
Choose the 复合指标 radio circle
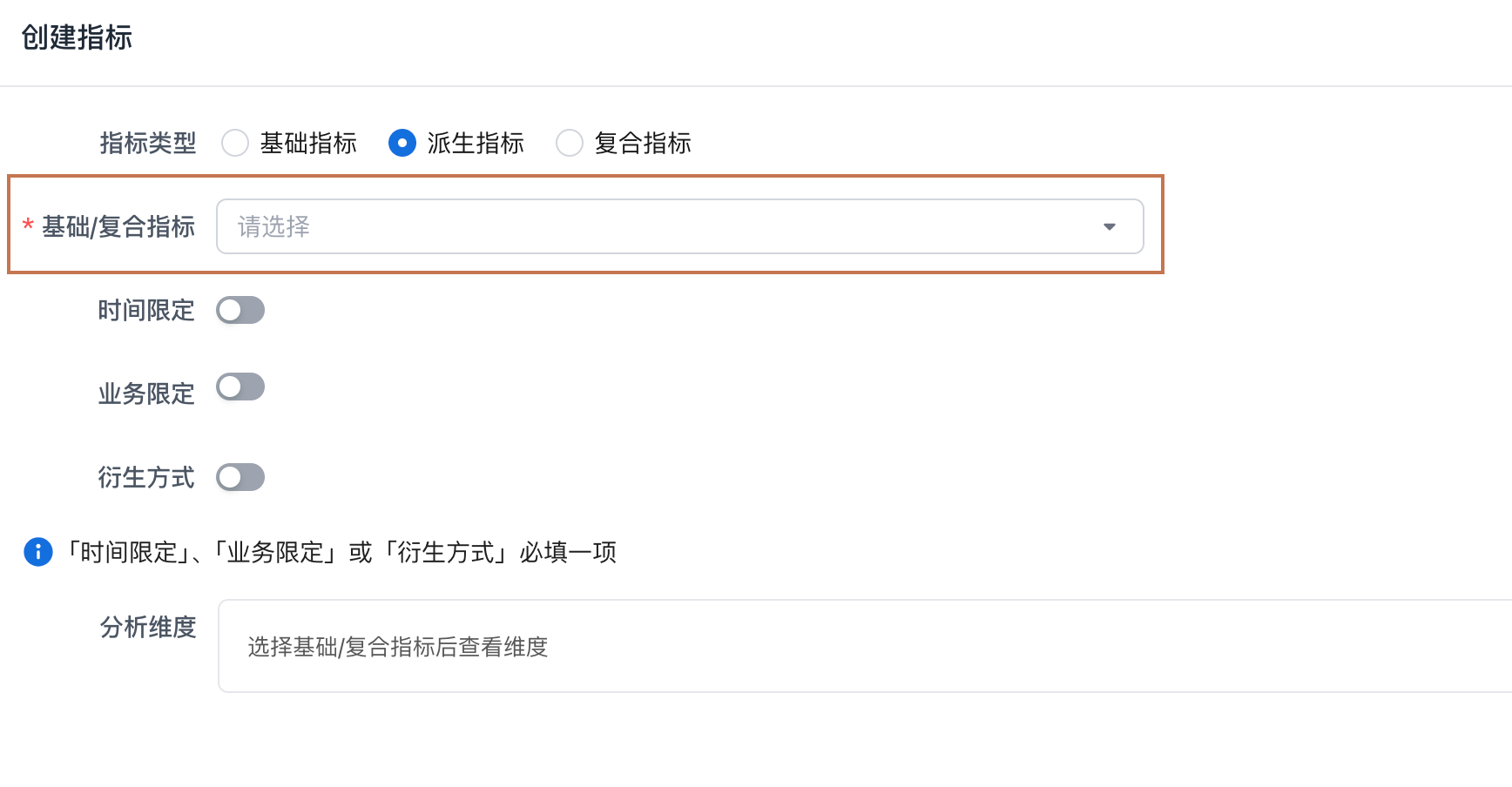click(570, 143)
